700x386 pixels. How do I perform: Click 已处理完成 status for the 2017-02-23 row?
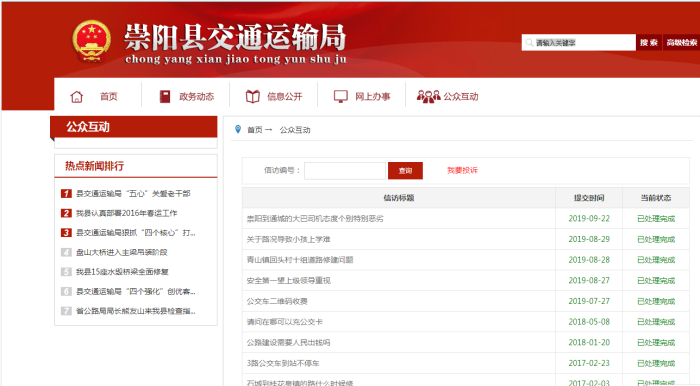656,363
